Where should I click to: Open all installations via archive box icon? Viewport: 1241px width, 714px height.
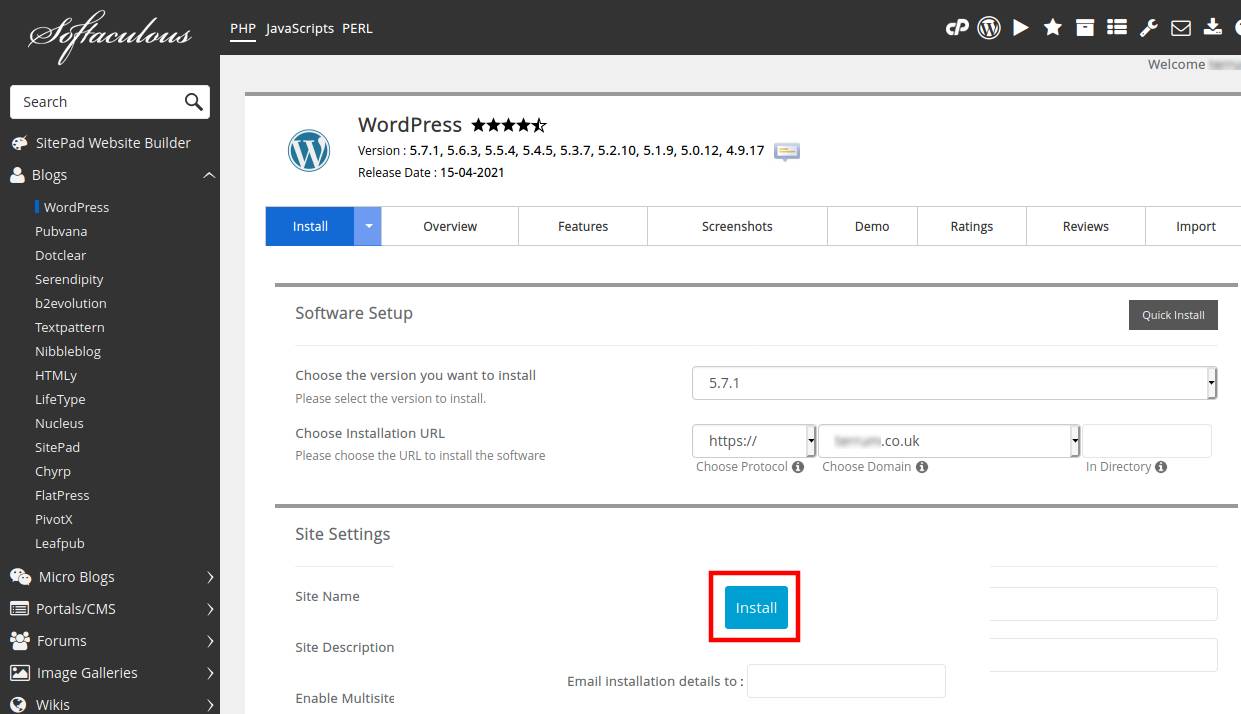point(1085,28)
